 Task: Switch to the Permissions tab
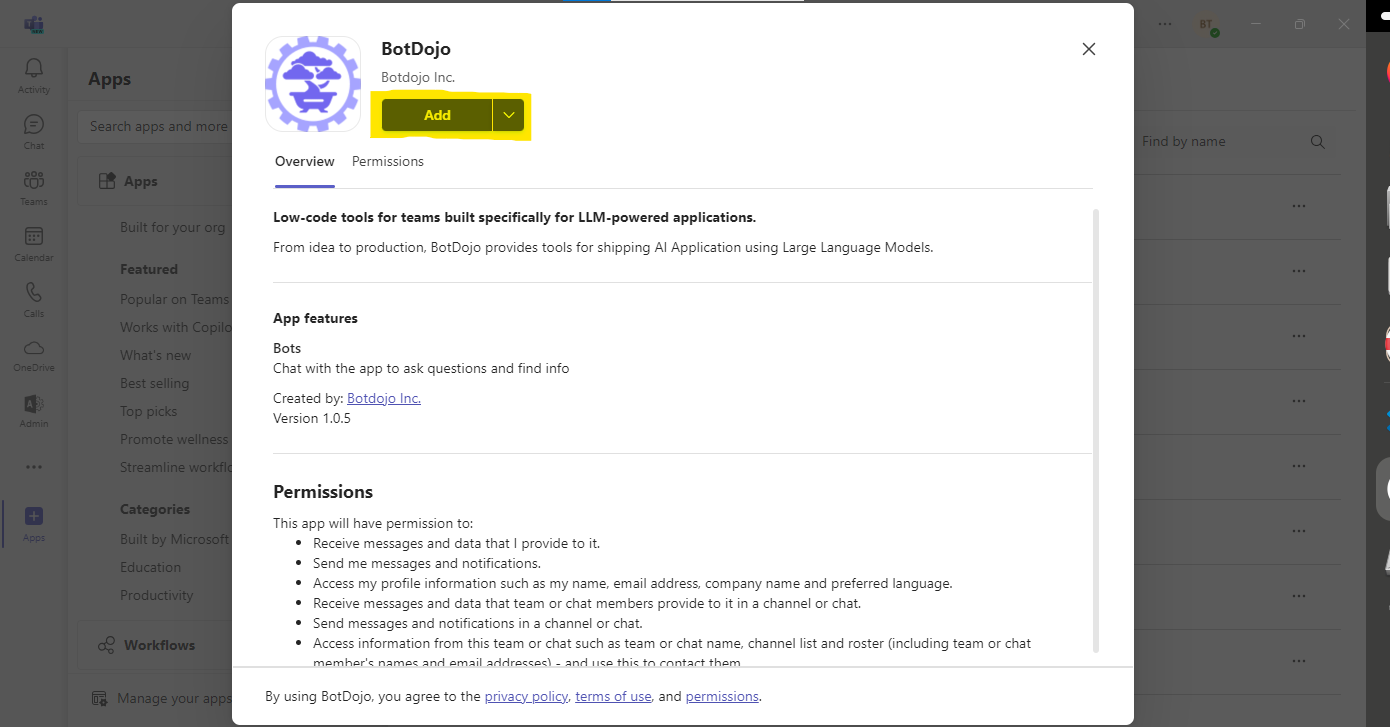click(388, 161)
